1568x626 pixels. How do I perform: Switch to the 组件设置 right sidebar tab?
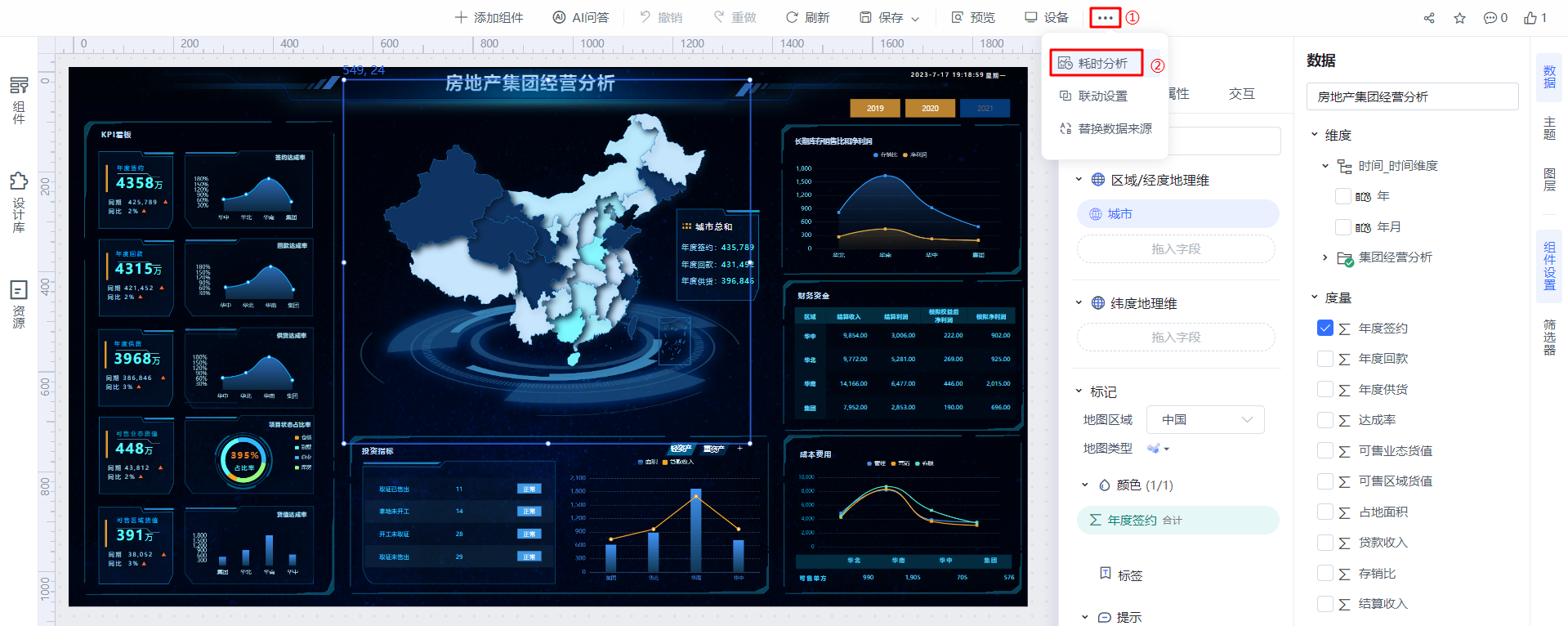point(1549,266)
